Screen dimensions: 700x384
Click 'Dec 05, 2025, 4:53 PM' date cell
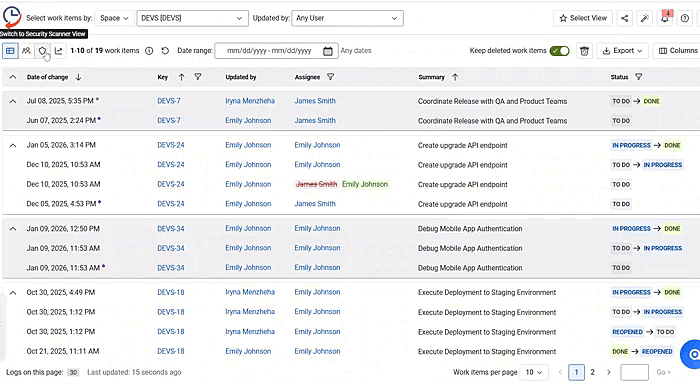tap(61, 205)
